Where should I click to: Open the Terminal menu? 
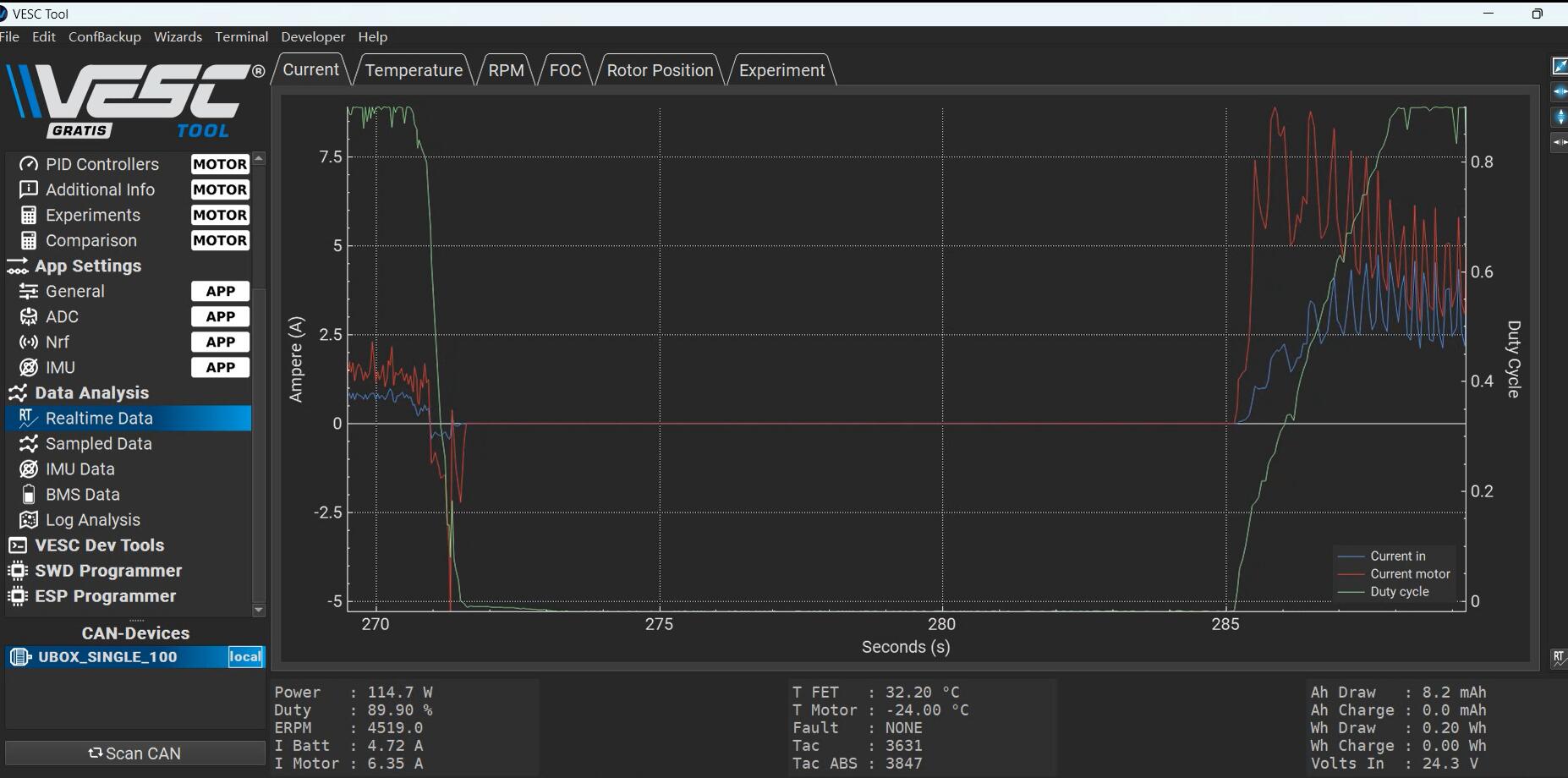[x=241, y=36]
